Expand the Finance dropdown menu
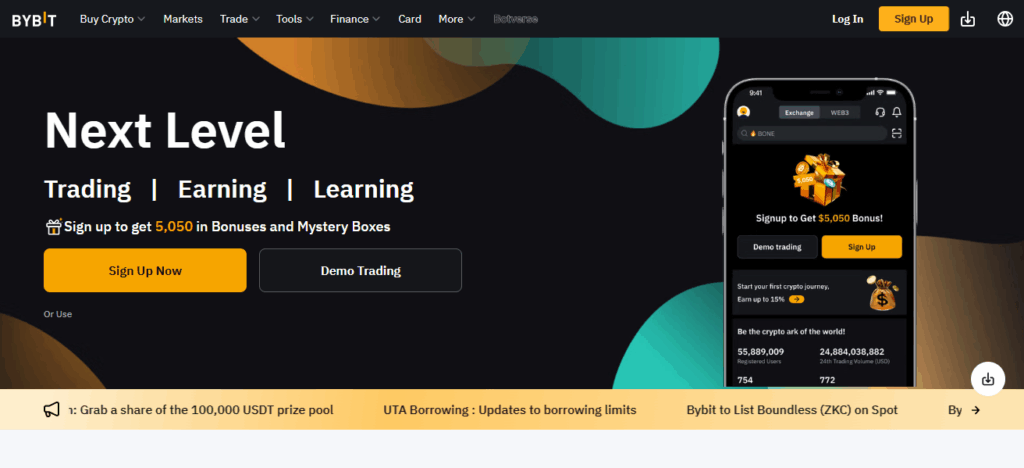This screenshot has height=468, width=1024. [x=355, y=19]
